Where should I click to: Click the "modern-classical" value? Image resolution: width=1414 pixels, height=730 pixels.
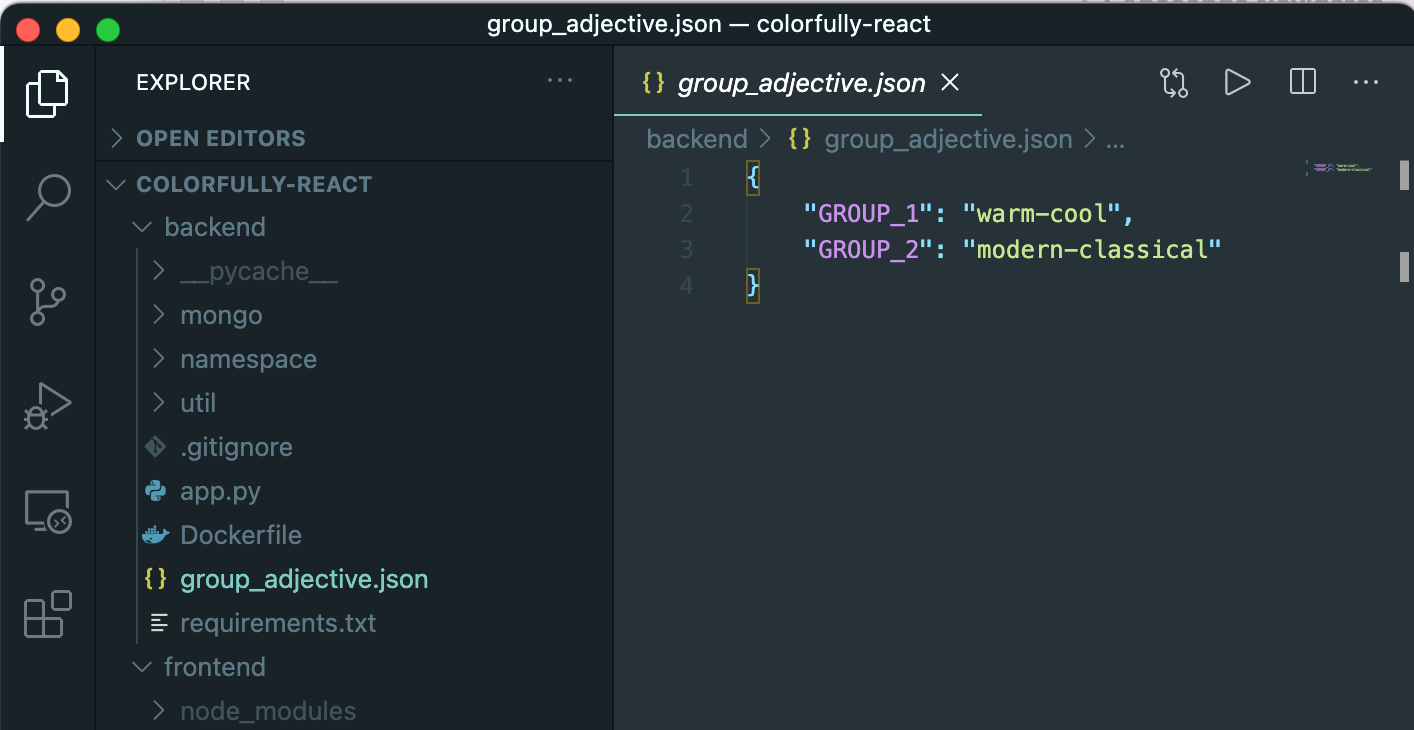coord(1092,249)
